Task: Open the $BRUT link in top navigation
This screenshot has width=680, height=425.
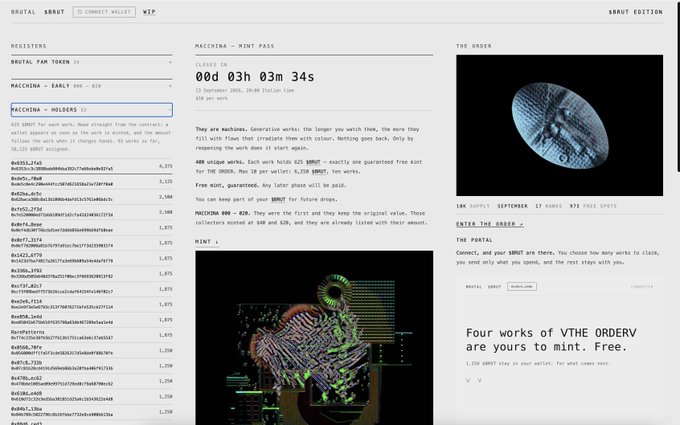Action: coord(54,12)
